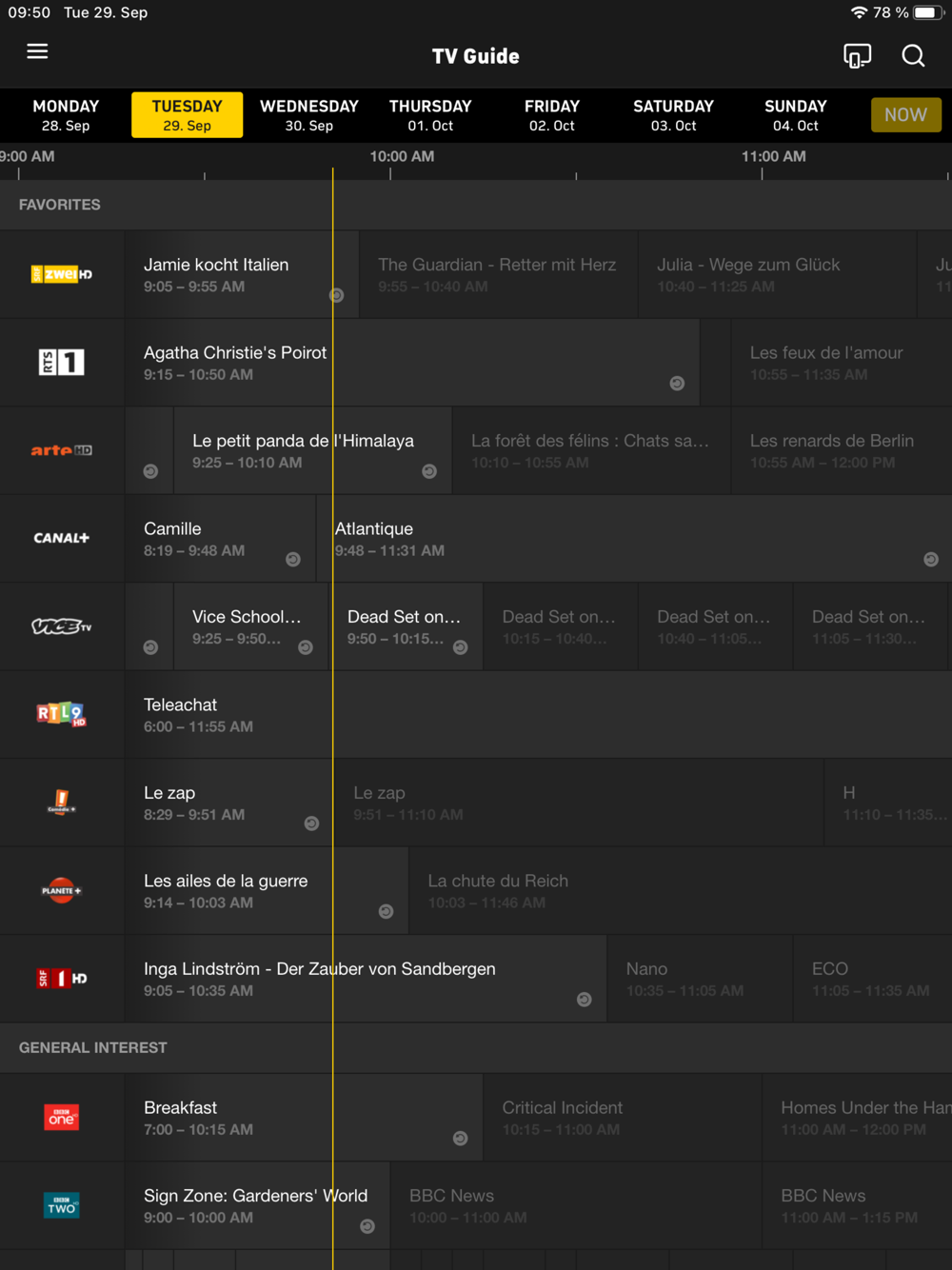Switch to Friday 02. Oct tab
952x1270 pixels.
tap(552, 115)
